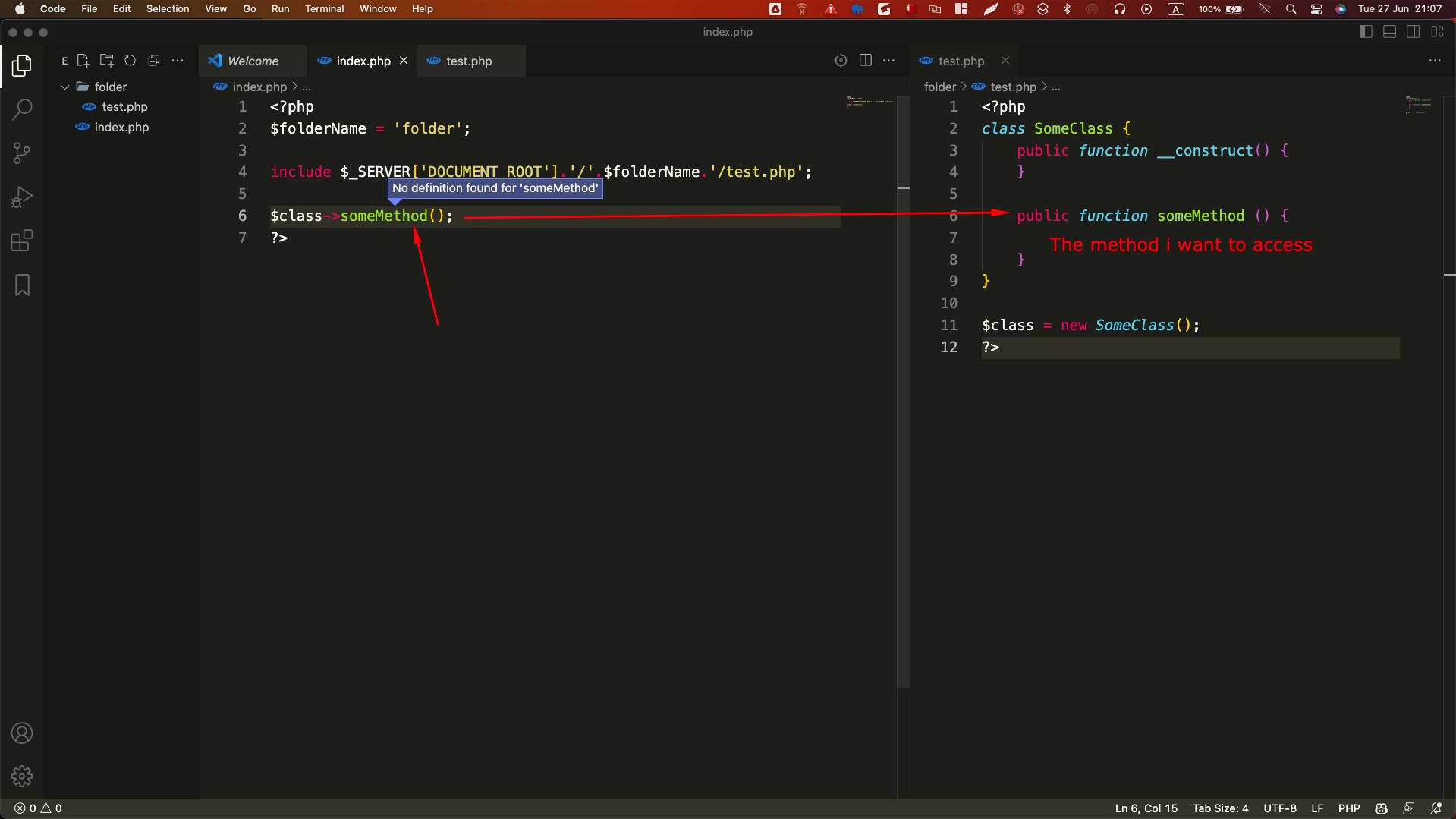The height and width of the screenshot is (819, 1456).
Task: Open the Selection menu
Action: click(x=168, y=9)
